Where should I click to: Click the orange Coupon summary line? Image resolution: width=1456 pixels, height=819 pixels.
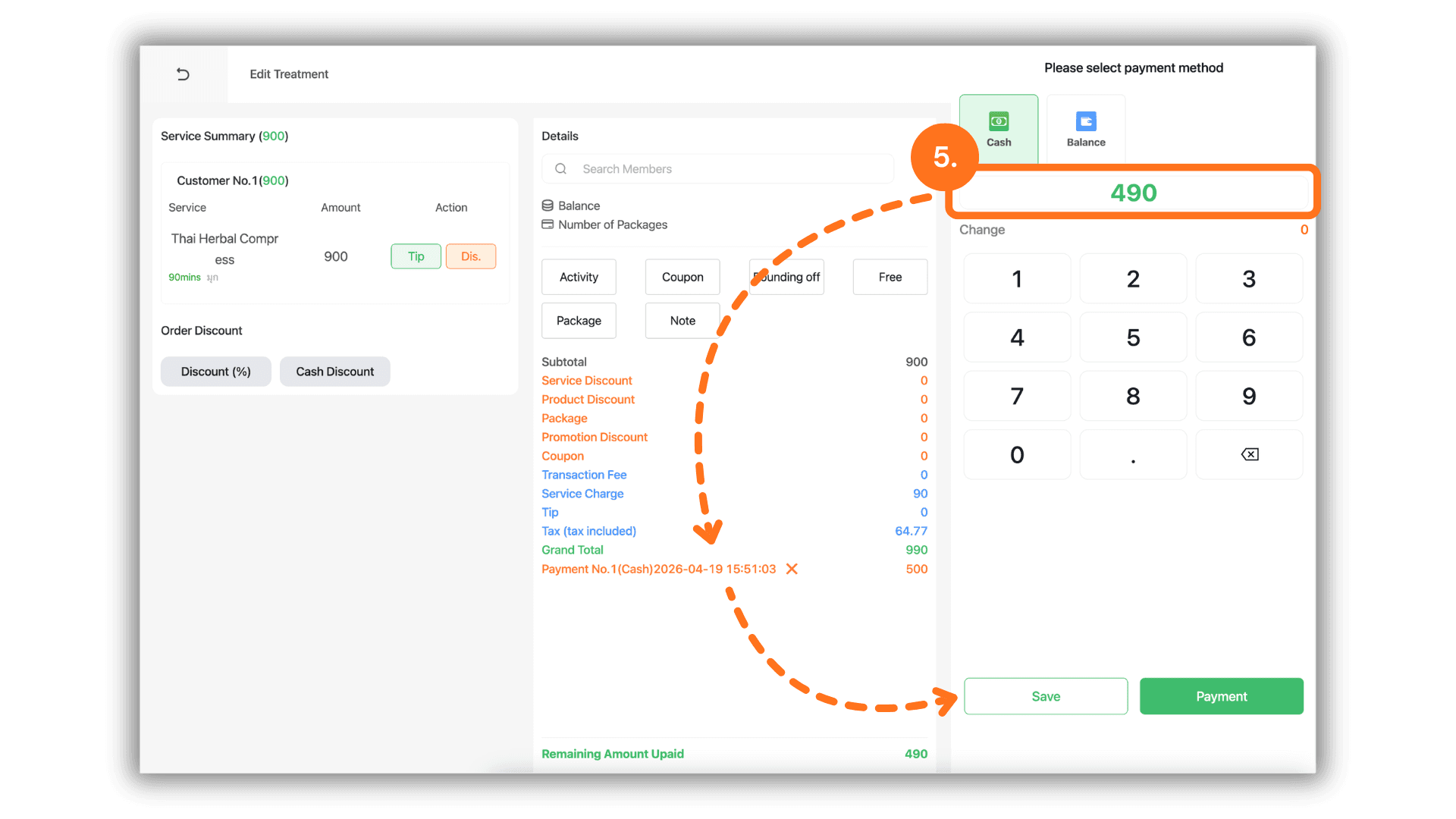[x=734, y=456]
